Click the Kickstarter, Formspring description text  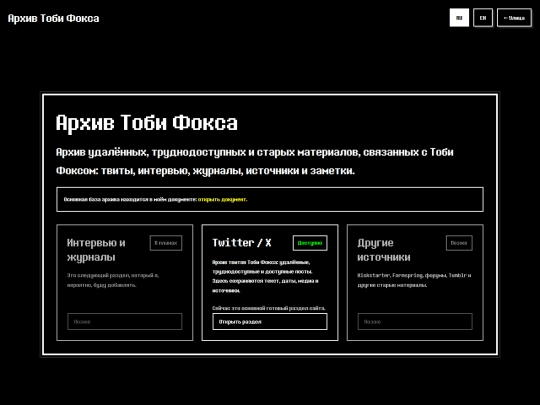click(414, 280)
